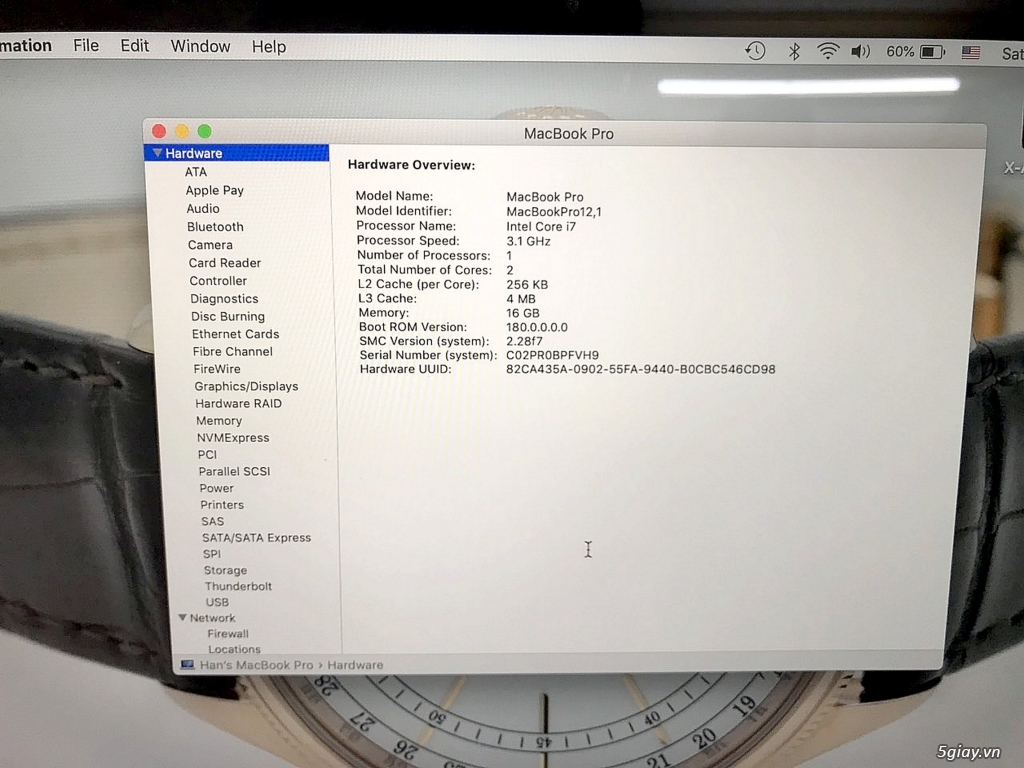The width and height of the screenshot is (1024, 768).
Task: Click the Boot ROM Version value 180.0.0.0.0
Action: 537,327
